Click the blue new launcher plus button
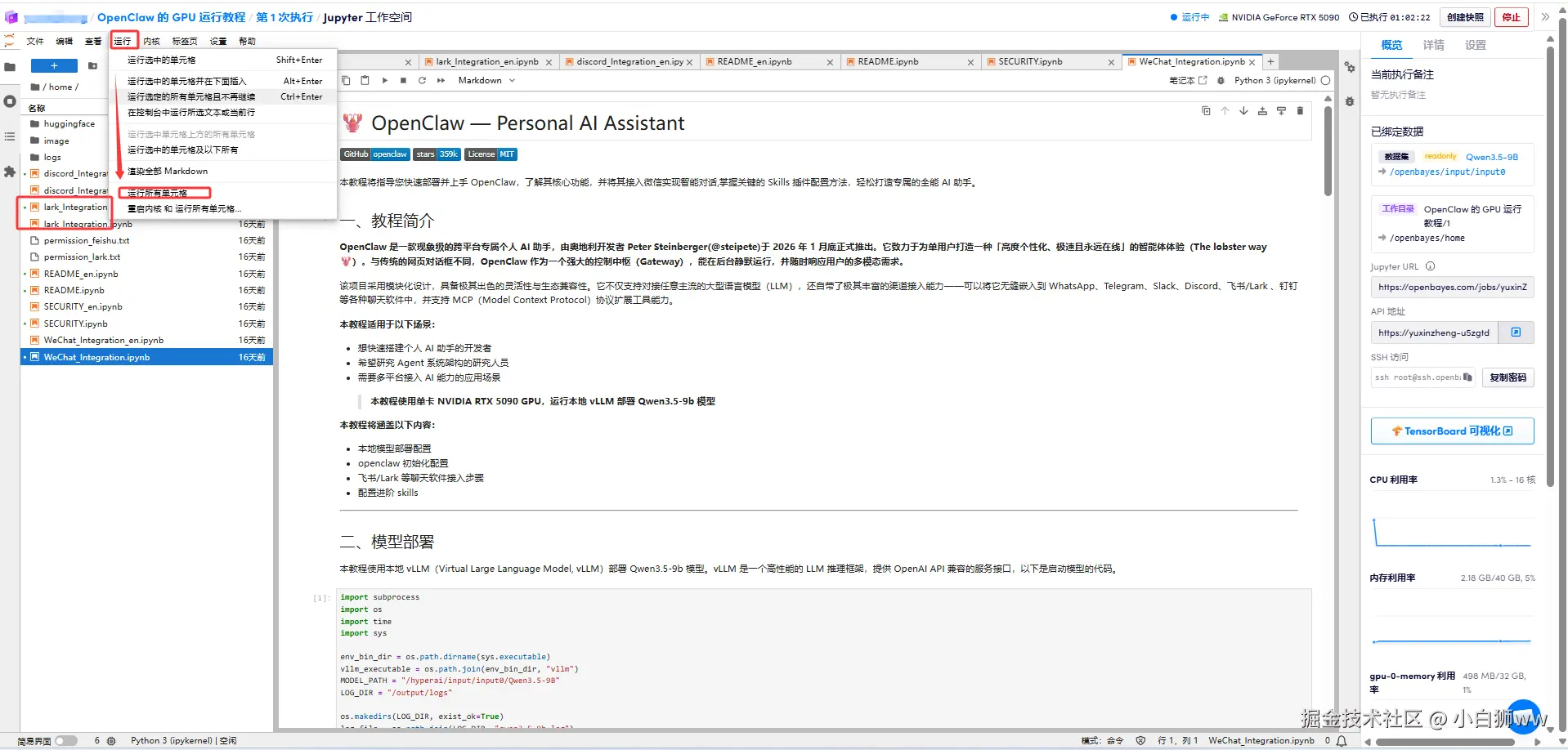 point(54,66)
